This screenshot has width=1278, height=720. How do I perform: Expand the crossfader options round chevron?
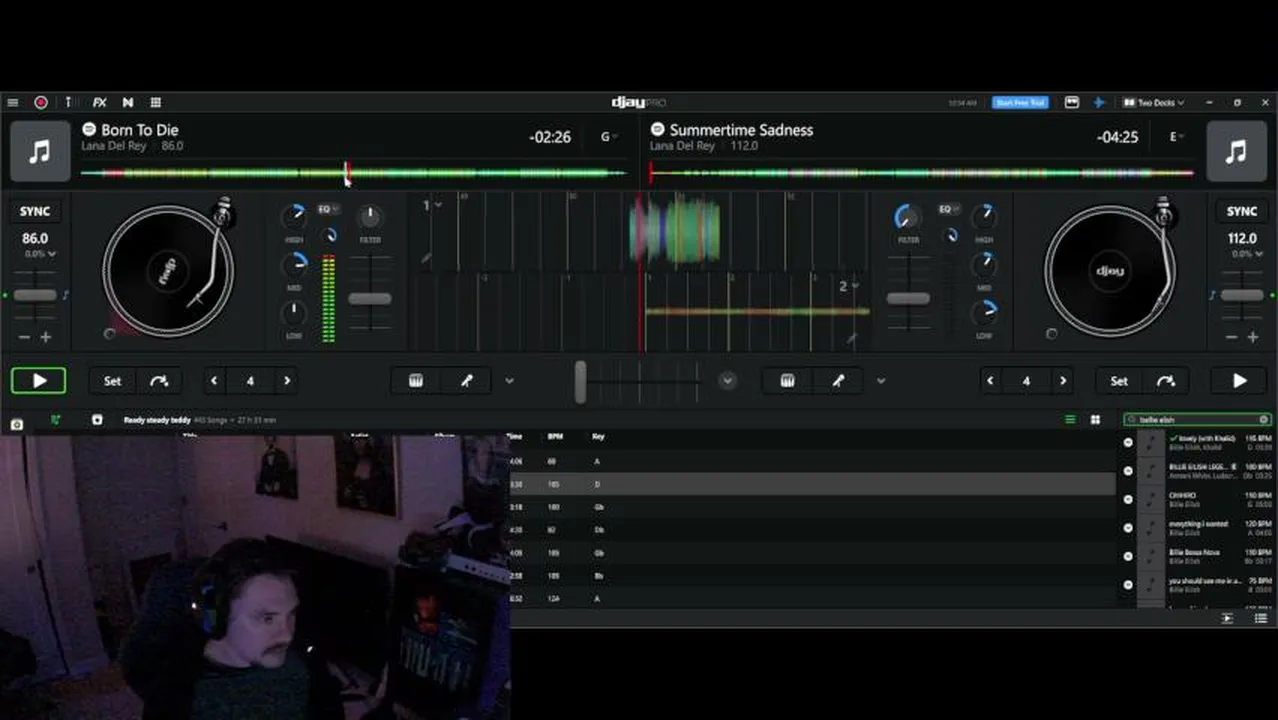727,381
